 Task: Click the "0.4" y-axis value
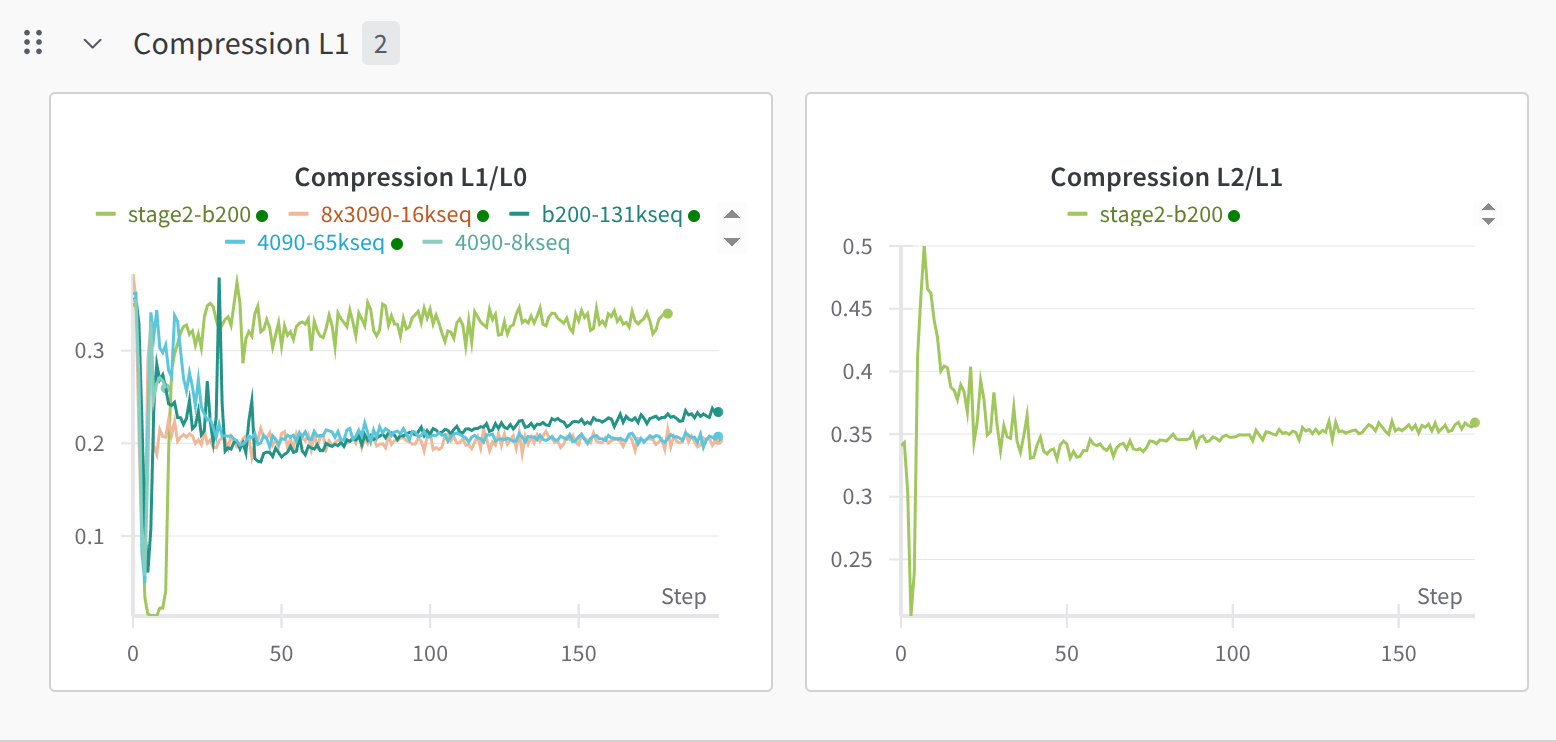tap(859, 372)
